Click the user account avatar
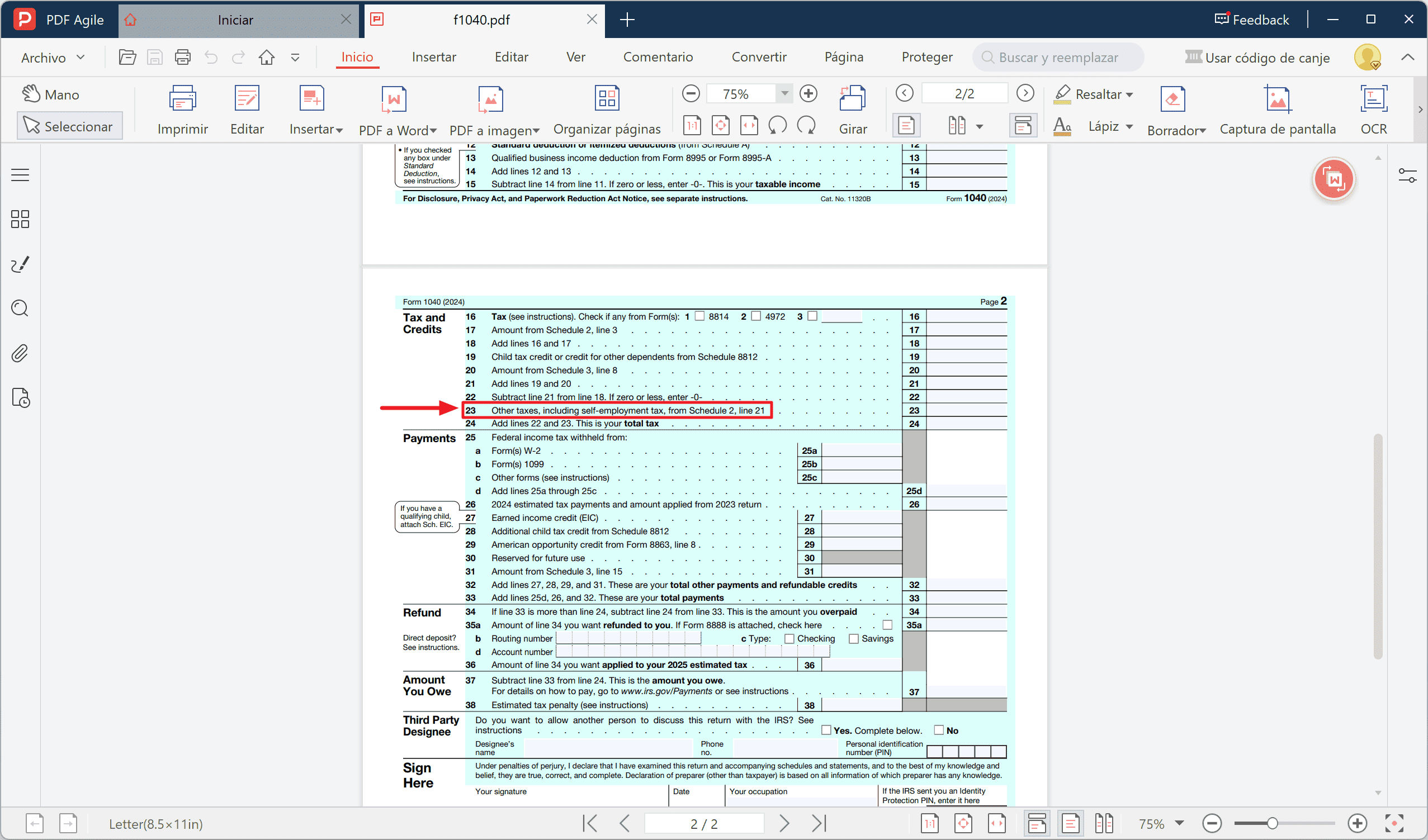Image resolution: width=1428 pixels, height=840 pixels. click(1368, 57)
